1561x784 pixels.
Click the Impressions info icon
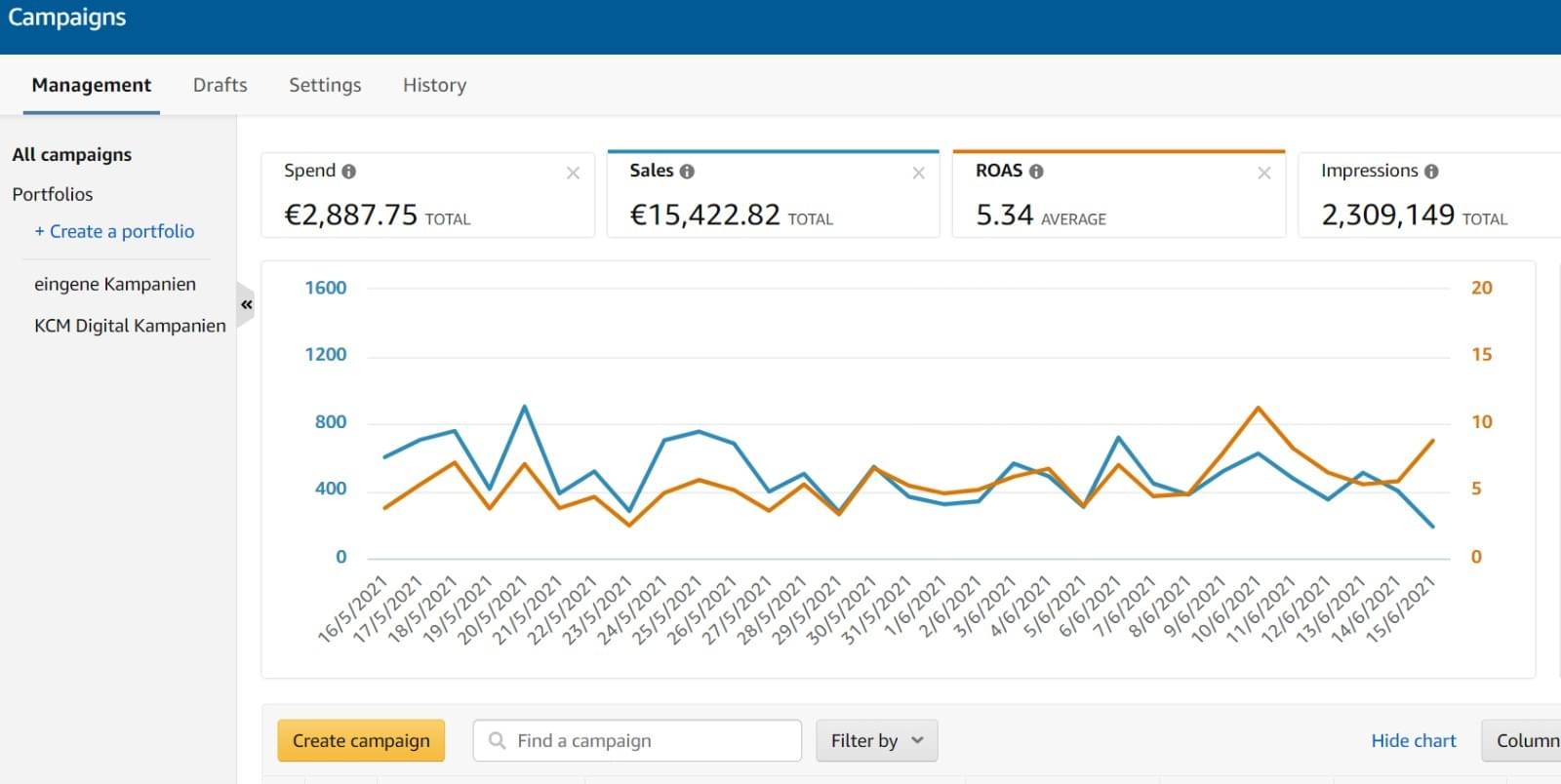(x=1431, y=172)
